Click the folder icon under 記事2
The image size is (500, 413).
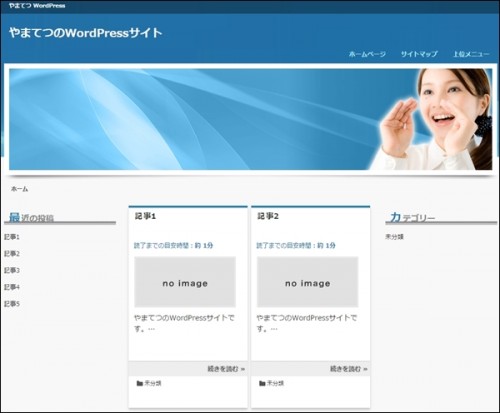[x=262, y=383]
